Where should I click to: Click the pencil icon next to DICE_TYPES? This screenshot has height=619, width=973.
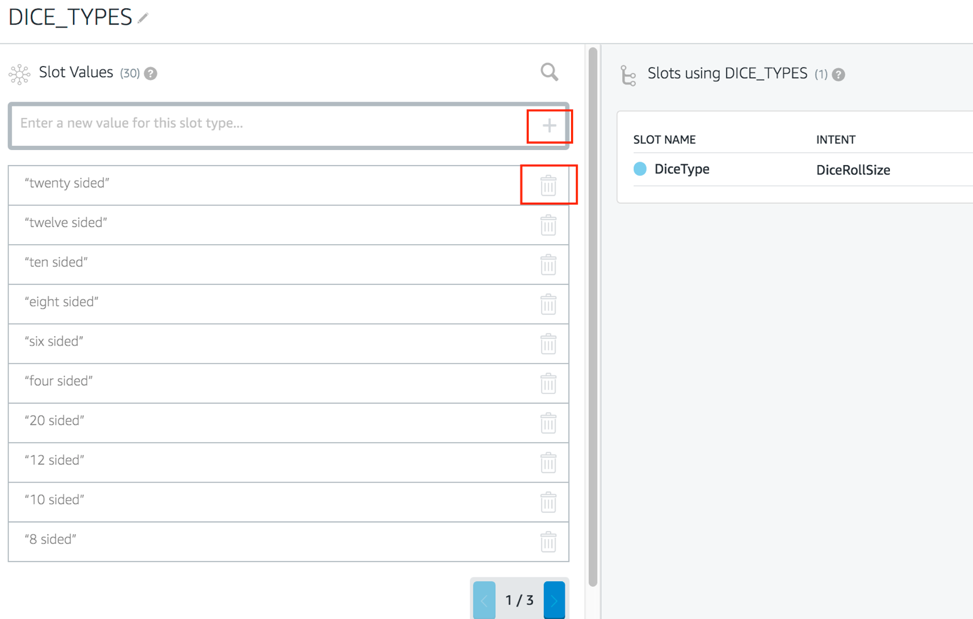pyautogui.click(x=144, y=18)
